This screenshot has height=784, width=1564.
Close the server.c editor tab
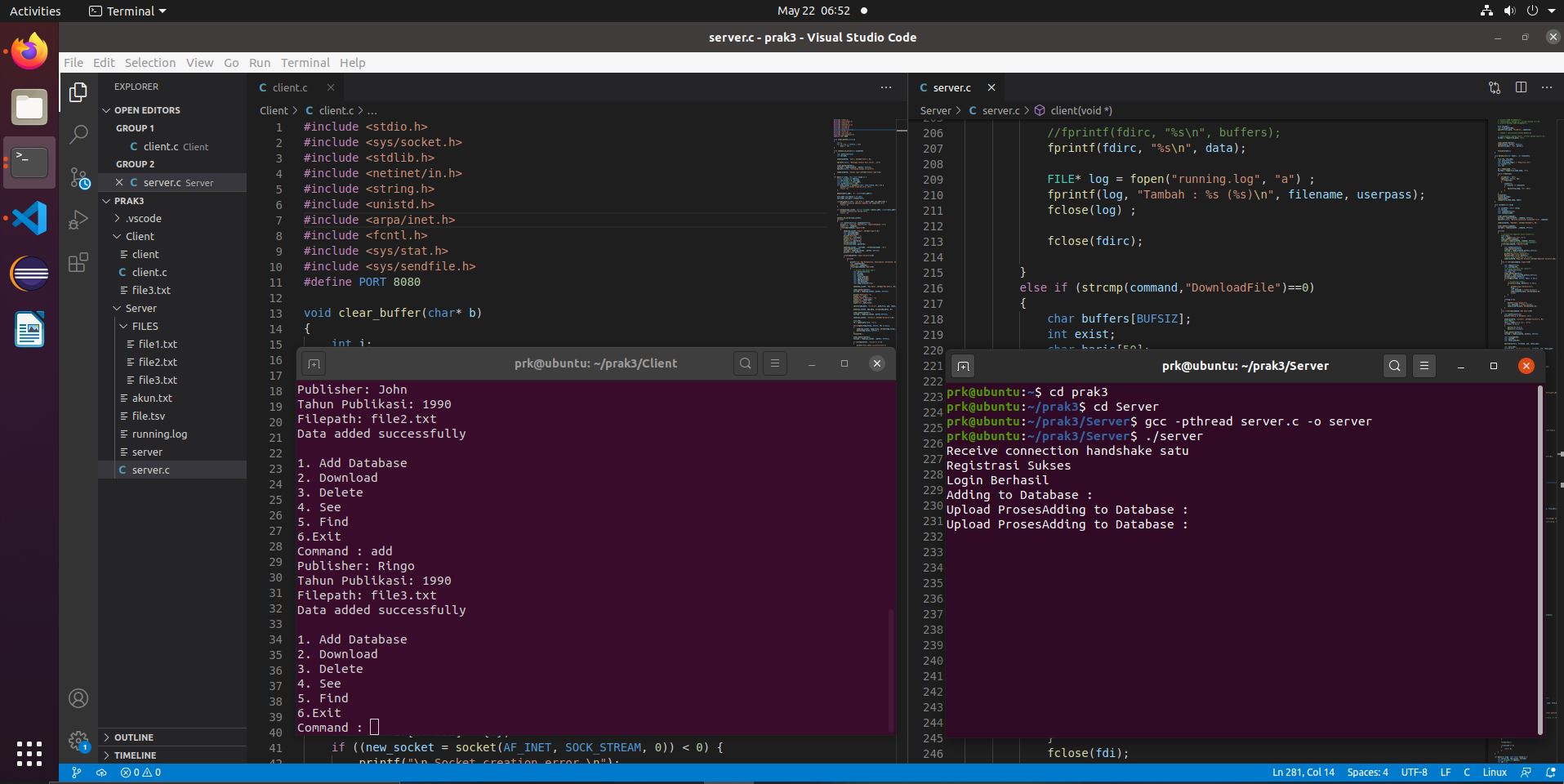click(991, 87)
